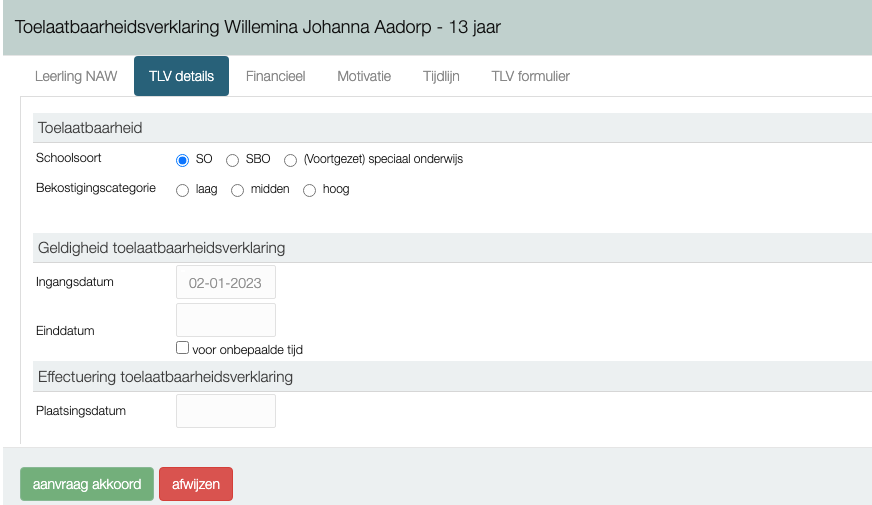
Task: Choose SBO as Schoolsoort
Action: (232, 160)
